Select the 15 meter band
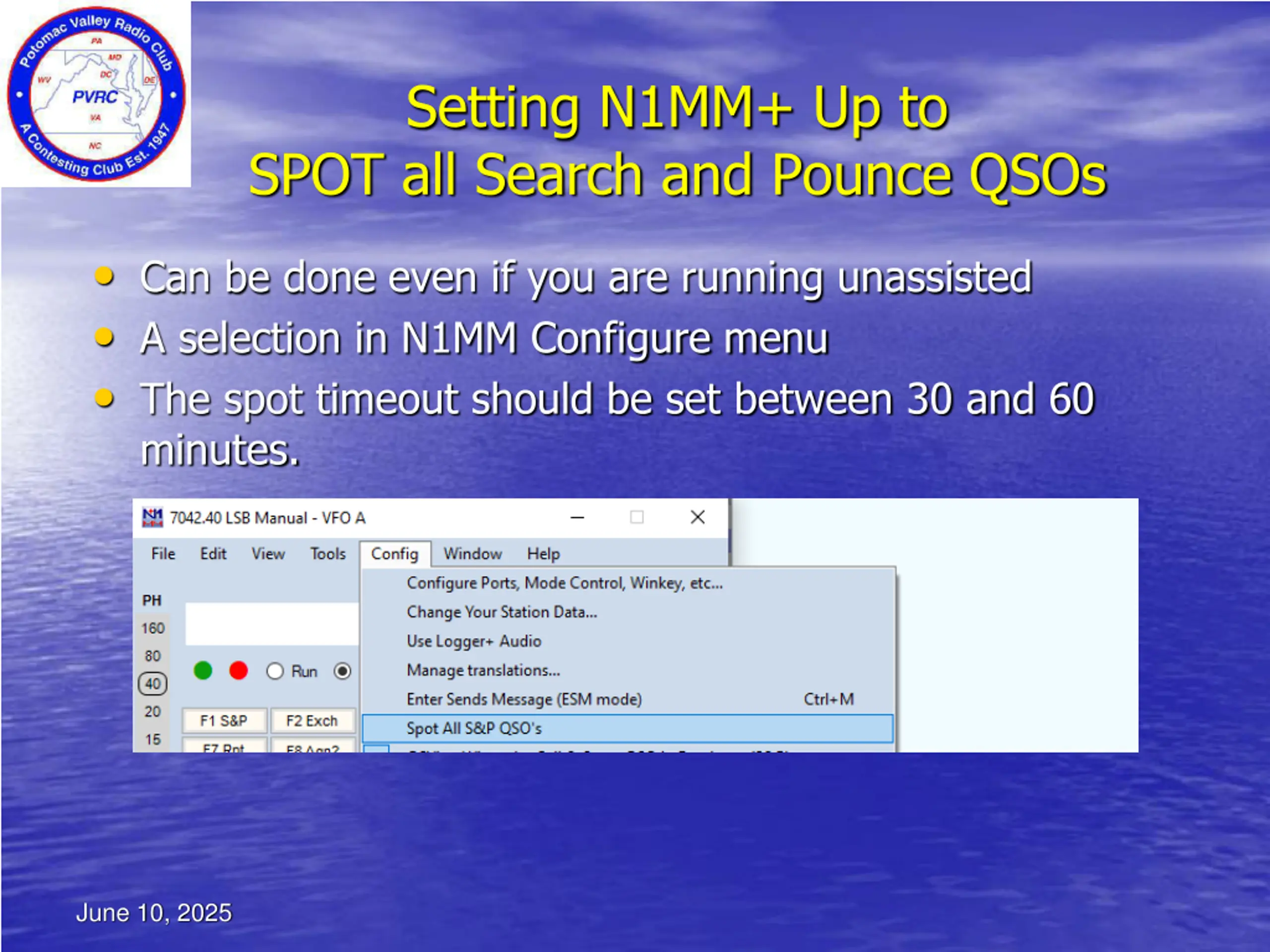1270x952 pixels. [153, 739]
